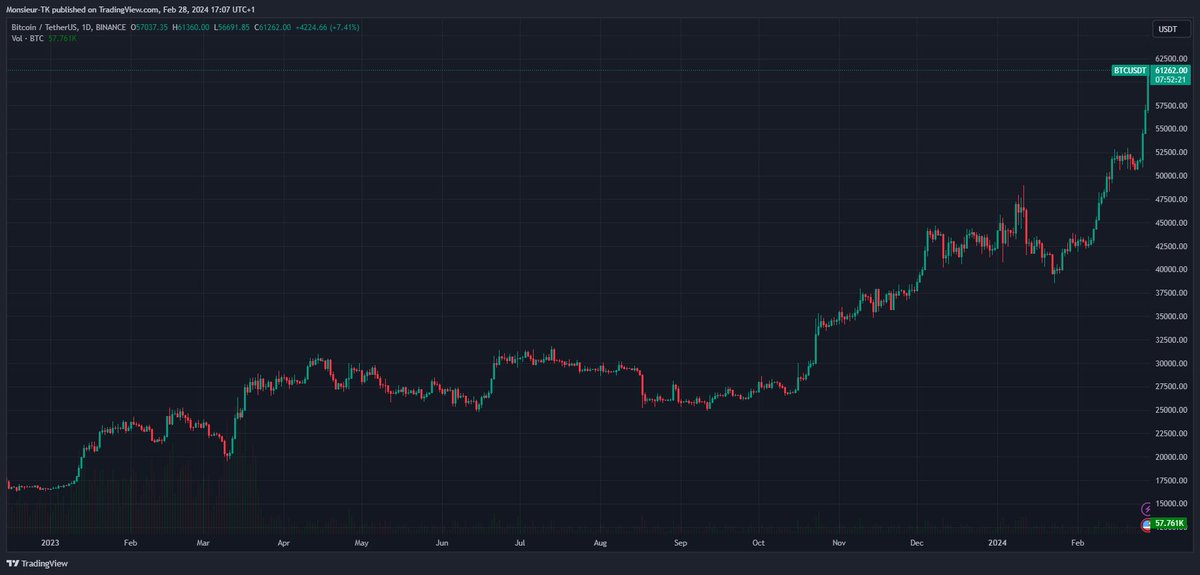The height and width of the screenshot is (575, 1200).
Task: Click the Mar time axis label
Action: (203, 541)
